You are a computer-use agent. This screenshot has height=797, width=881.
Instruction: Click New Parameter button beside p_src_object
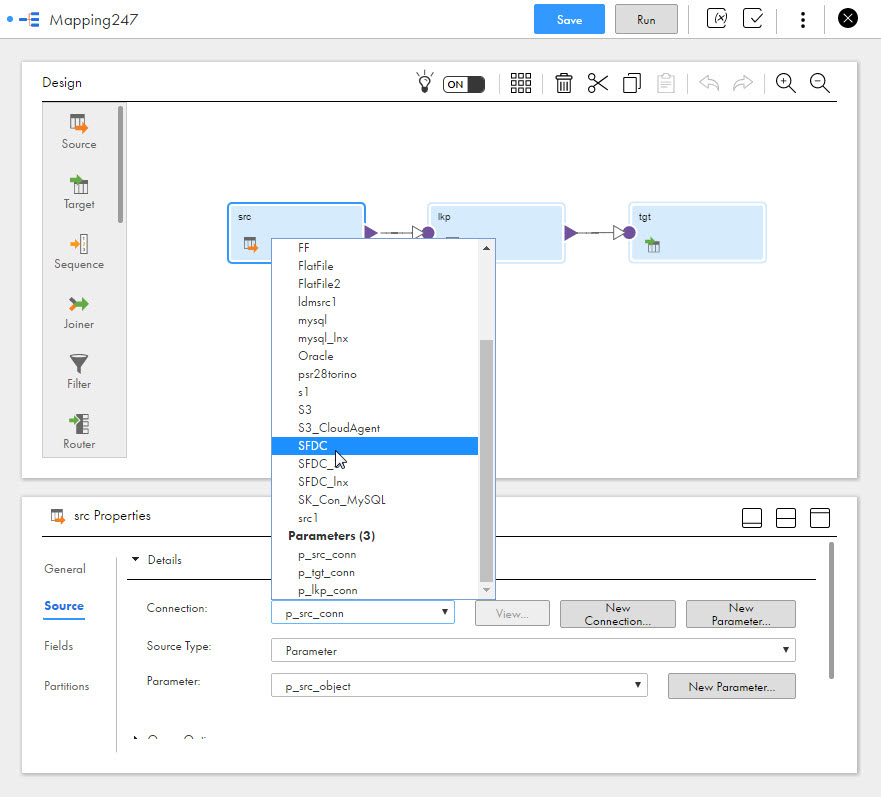tap(732, 686)
